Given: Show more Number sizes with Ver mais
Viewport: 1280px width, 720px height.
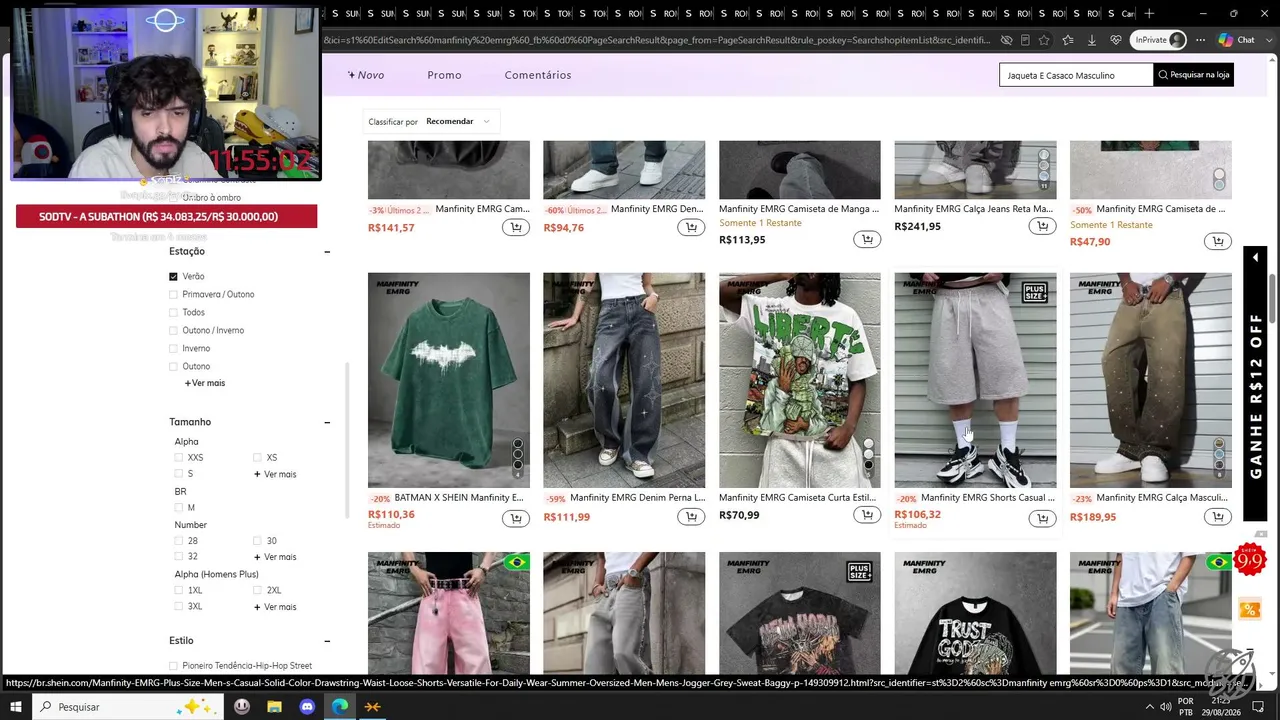Looking at the screenshot, I should (x=275, y=557).
